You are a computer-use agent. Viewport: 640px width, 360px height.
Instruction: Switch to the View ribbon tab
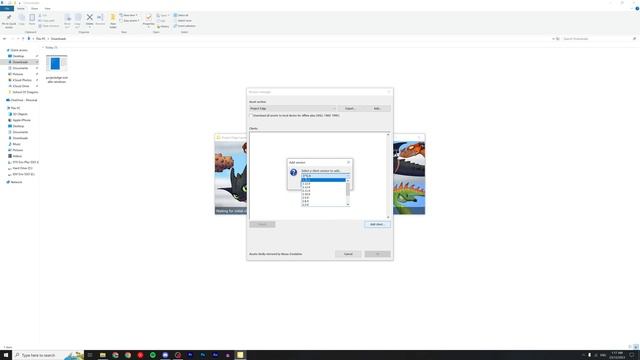pos(47,9)
